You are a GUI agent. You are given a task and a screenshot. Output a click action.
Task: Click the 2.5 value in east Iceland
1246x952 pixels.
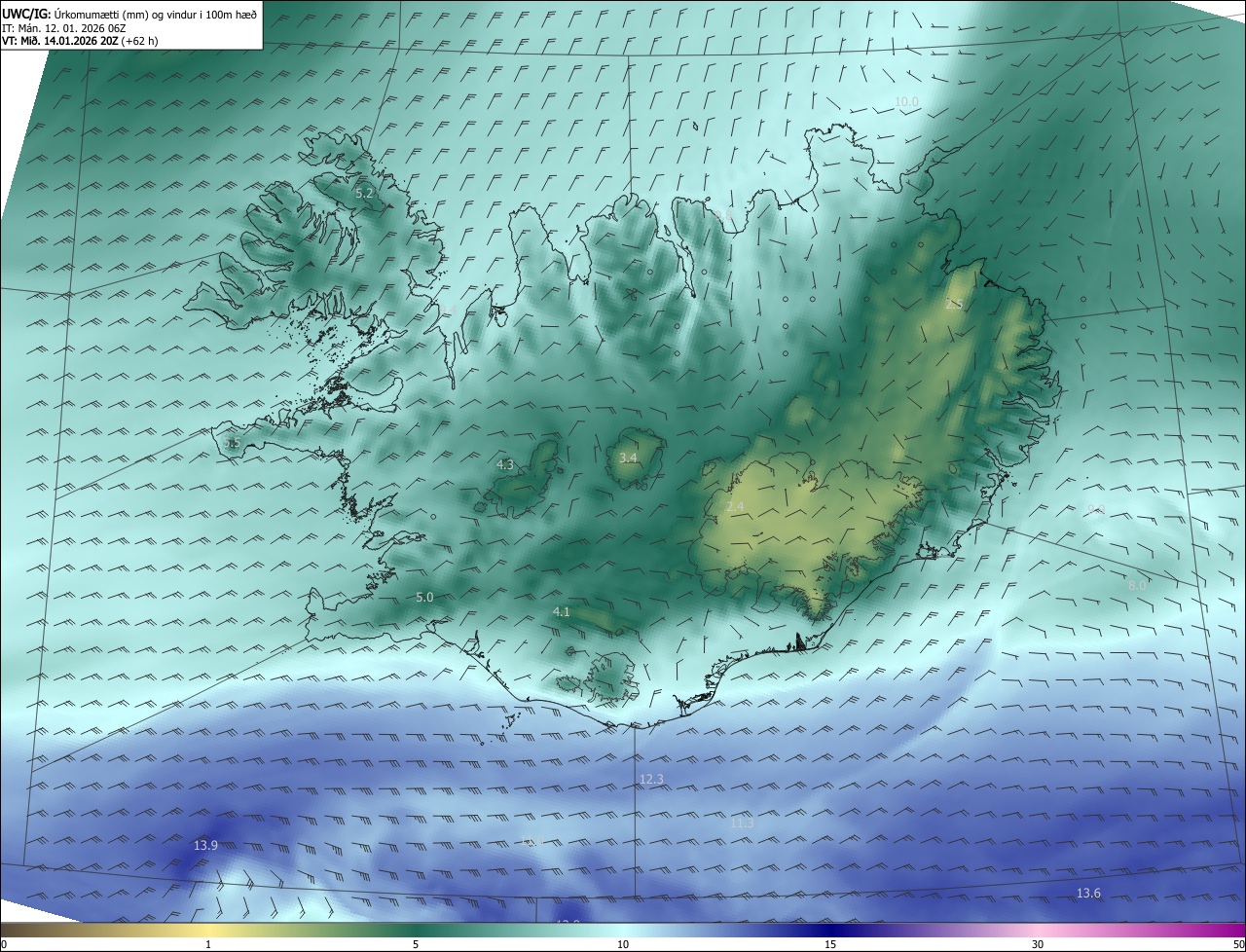pos(953,305)
